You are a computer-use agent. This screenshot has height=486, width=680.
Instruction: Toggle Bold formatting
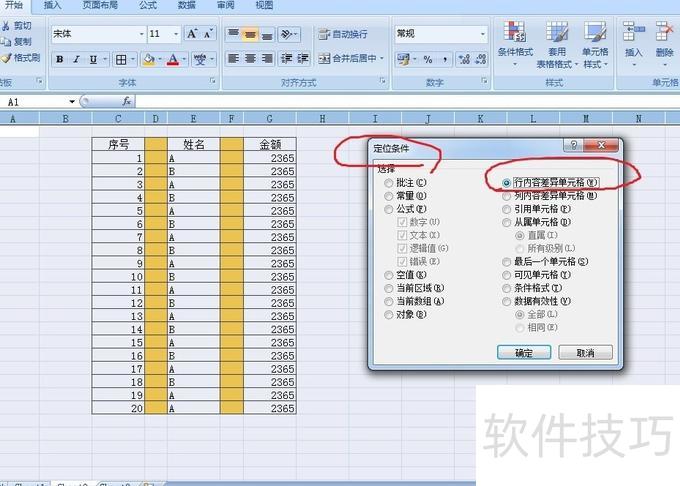(x=60, y=59)
